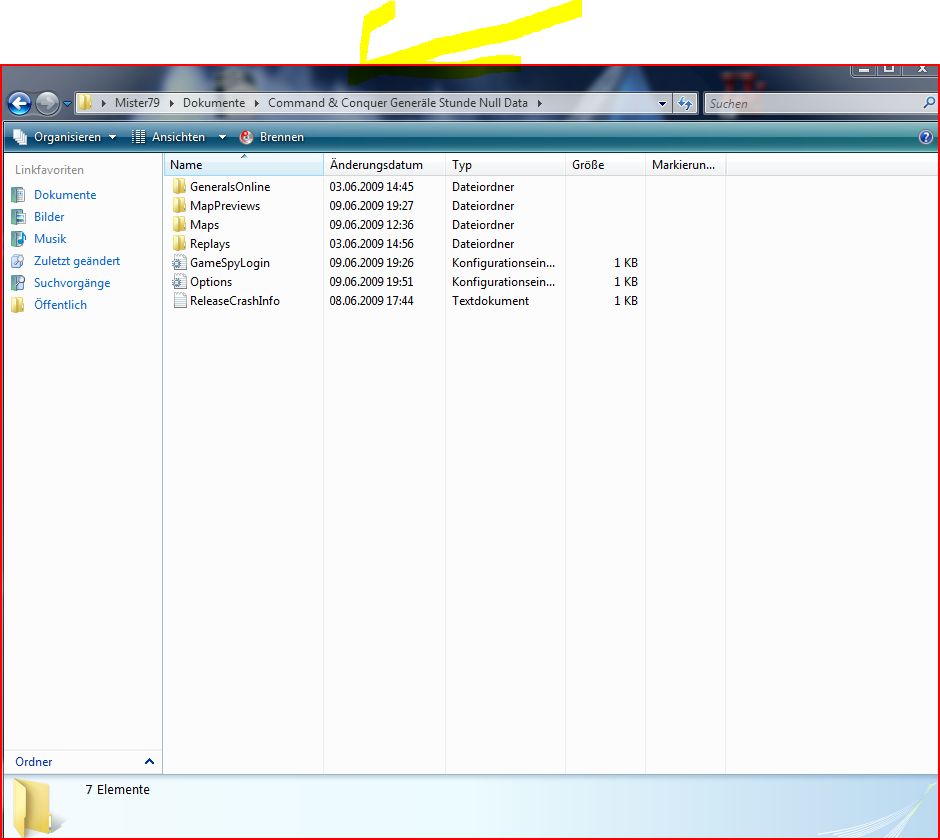Select the Replays folder icon

coord(179,243)
